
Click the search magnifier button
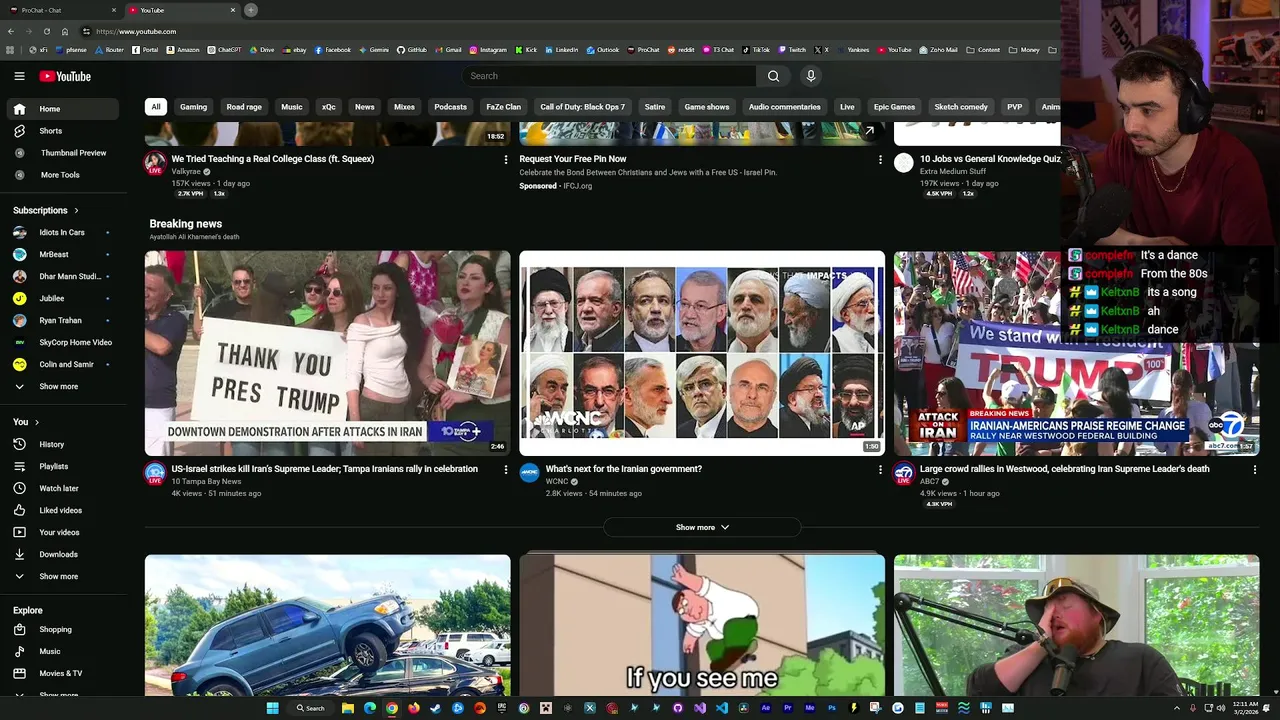point(773,76)
